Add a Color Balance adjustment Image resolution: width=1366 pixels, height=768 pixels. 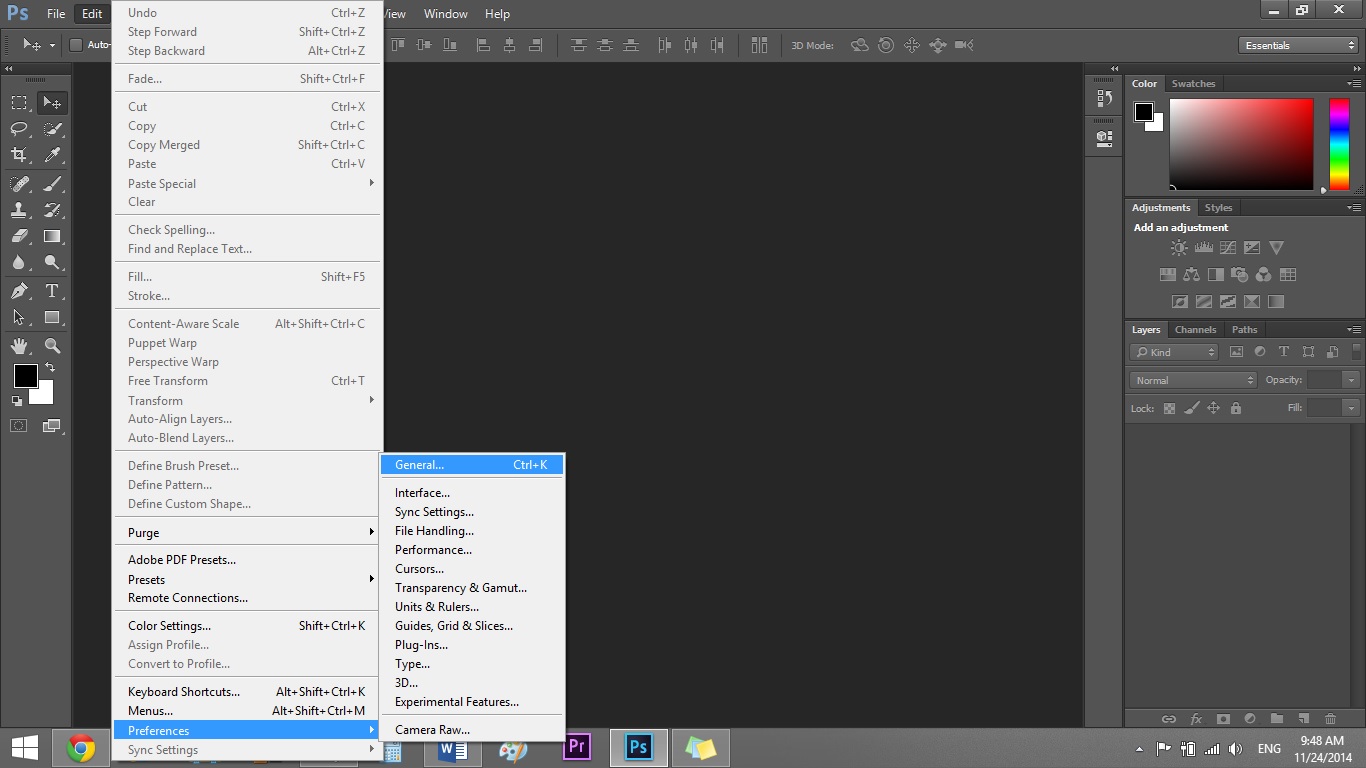click(1192, 275)
